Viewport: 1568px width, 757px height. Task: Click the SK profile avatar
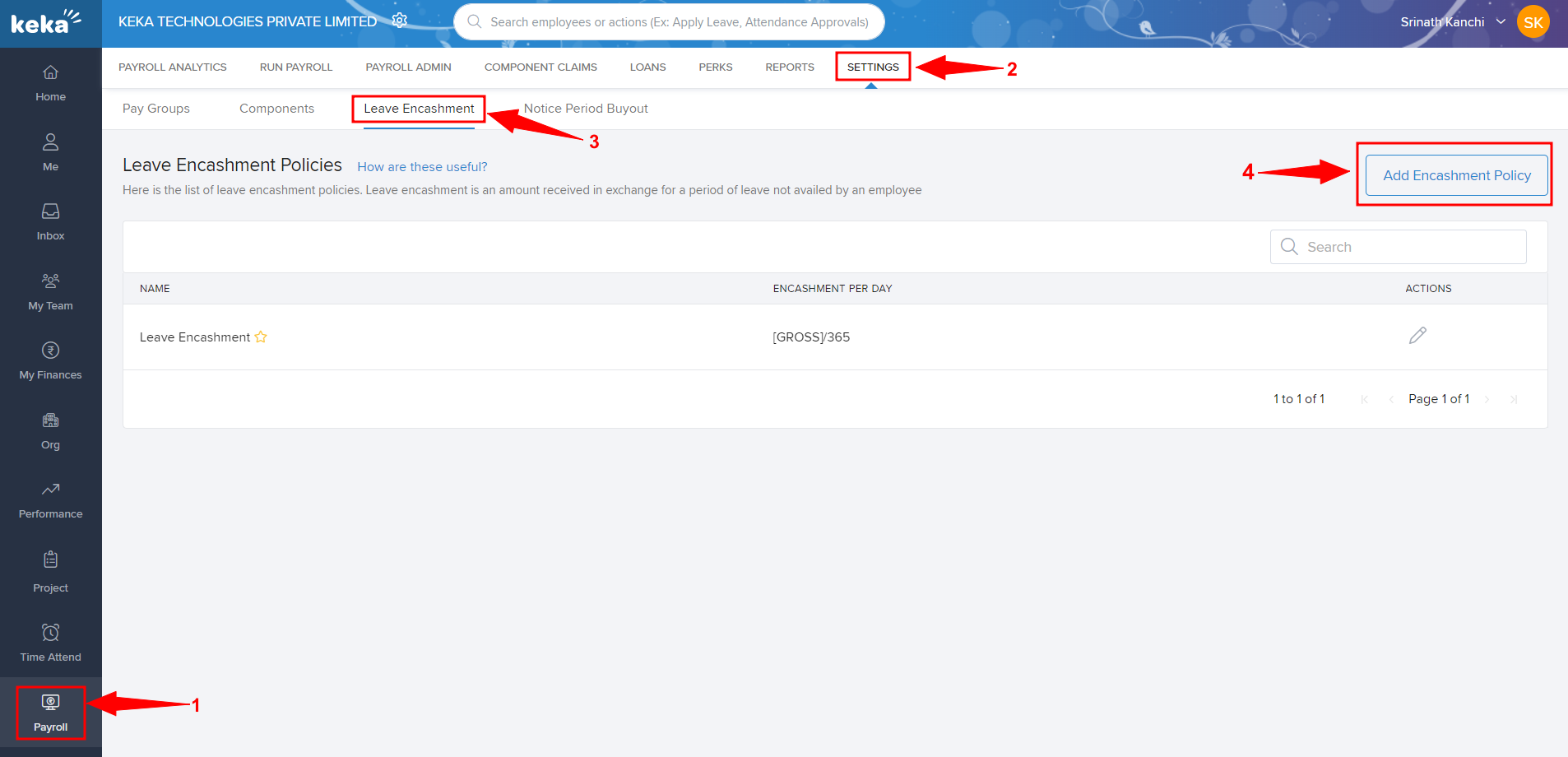tap(1533, 21)
